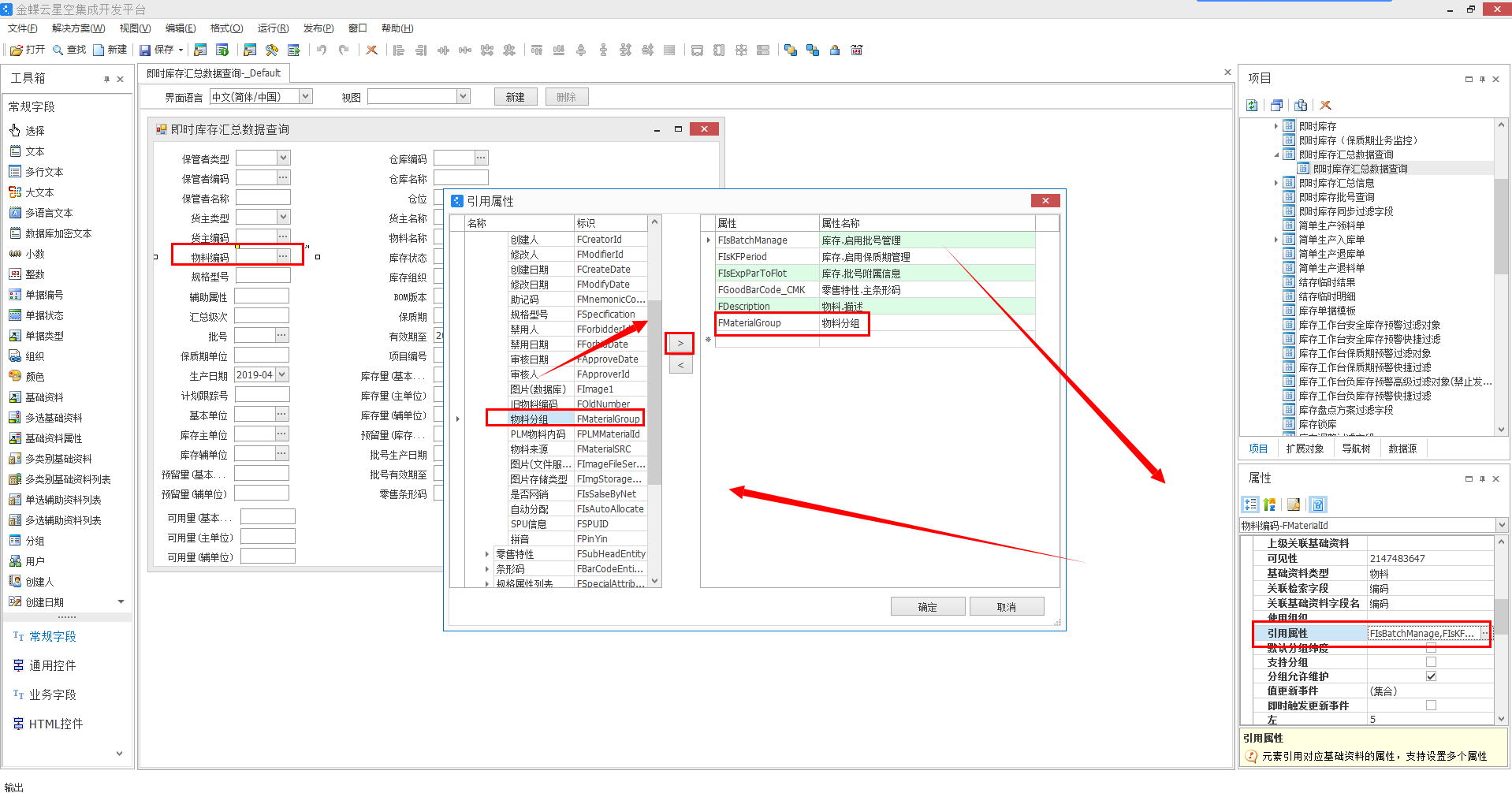
Task: Open the Save button dropdown arrow
Action: [x=181, y=50]
